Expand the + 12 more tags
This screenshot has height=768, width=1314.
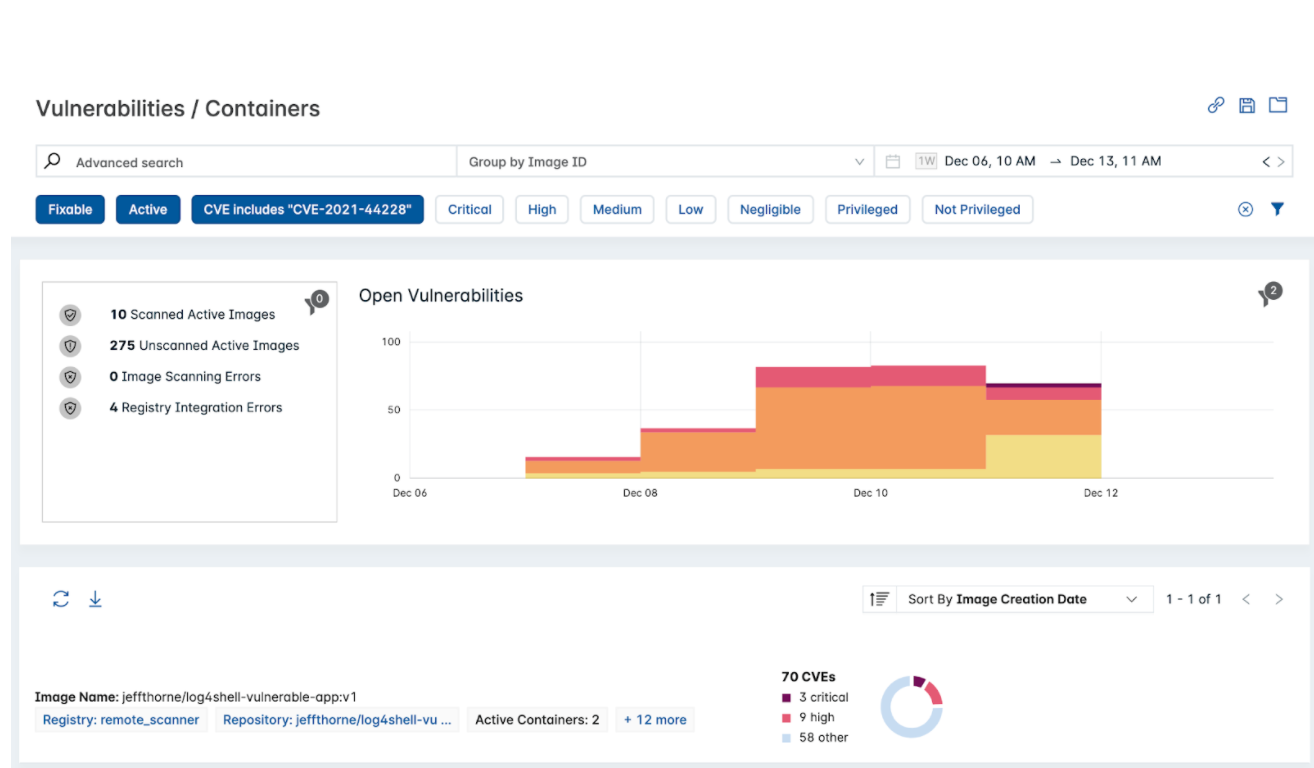click(655, 720)
